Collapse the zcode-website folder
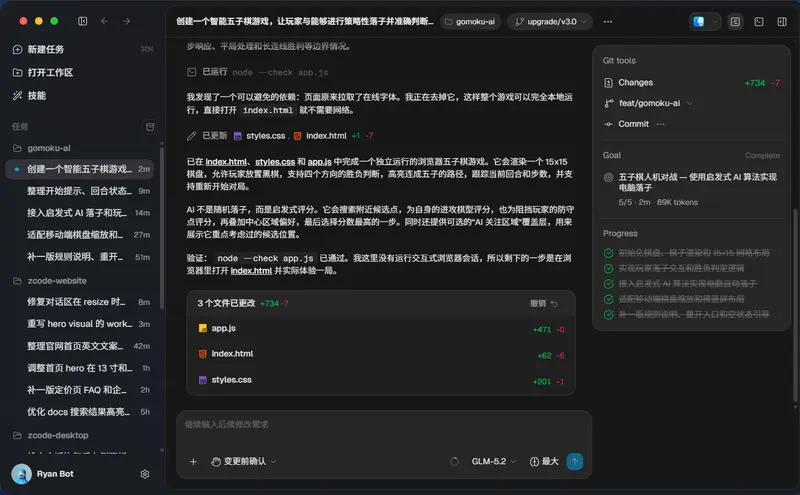800x495 pixels. pyautogui.click(x=49, y=281)
